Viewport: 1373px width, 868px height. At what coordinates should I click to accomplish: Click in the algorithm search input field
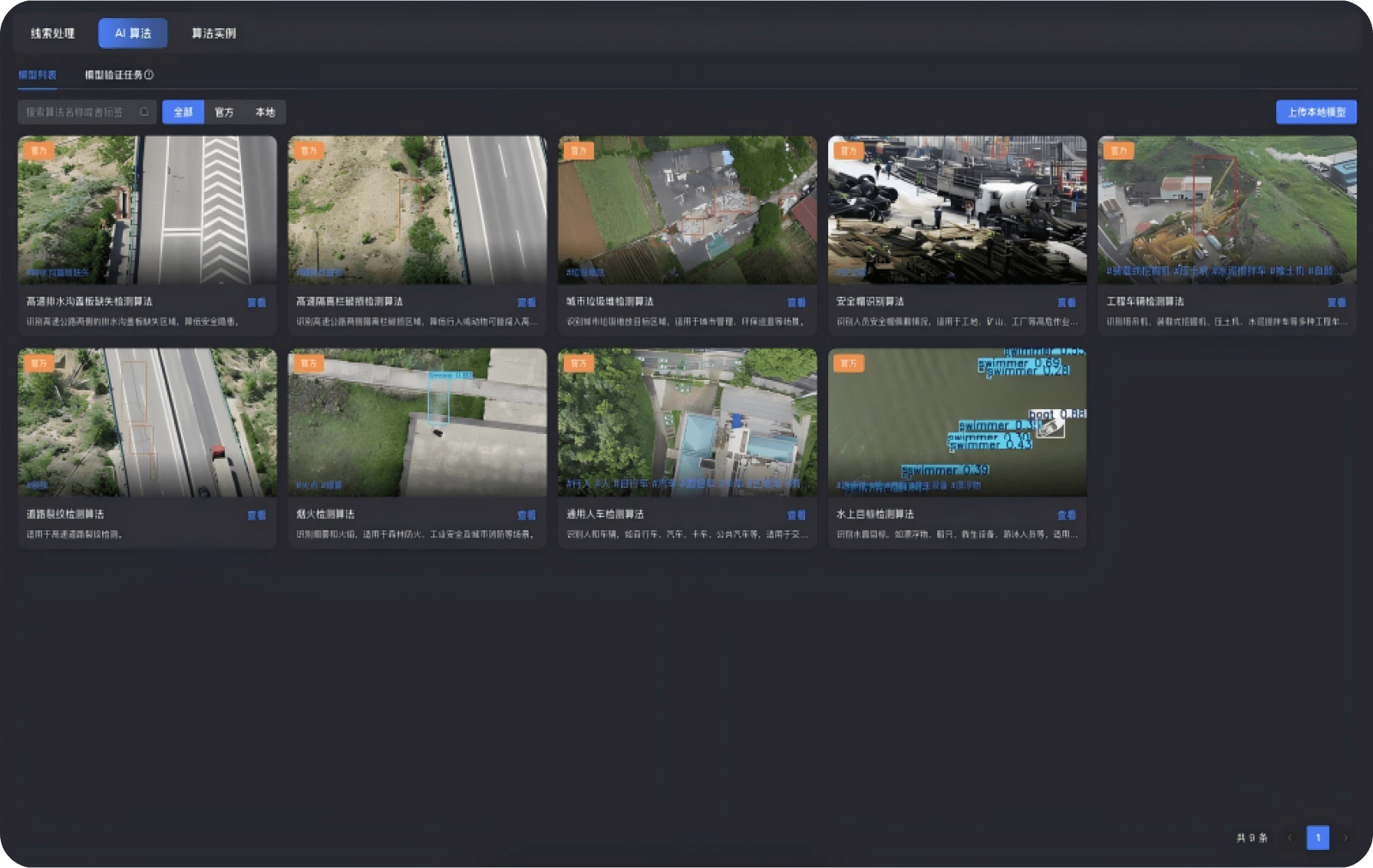click(x=77, y=112)
